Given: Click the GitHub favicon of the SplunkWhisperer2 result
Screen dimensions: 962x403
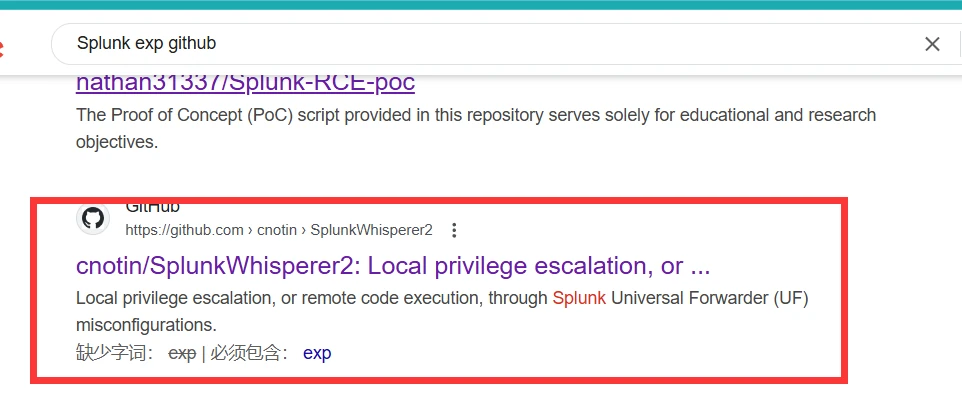Looking at the screenshot, I should tap(93, 218).
